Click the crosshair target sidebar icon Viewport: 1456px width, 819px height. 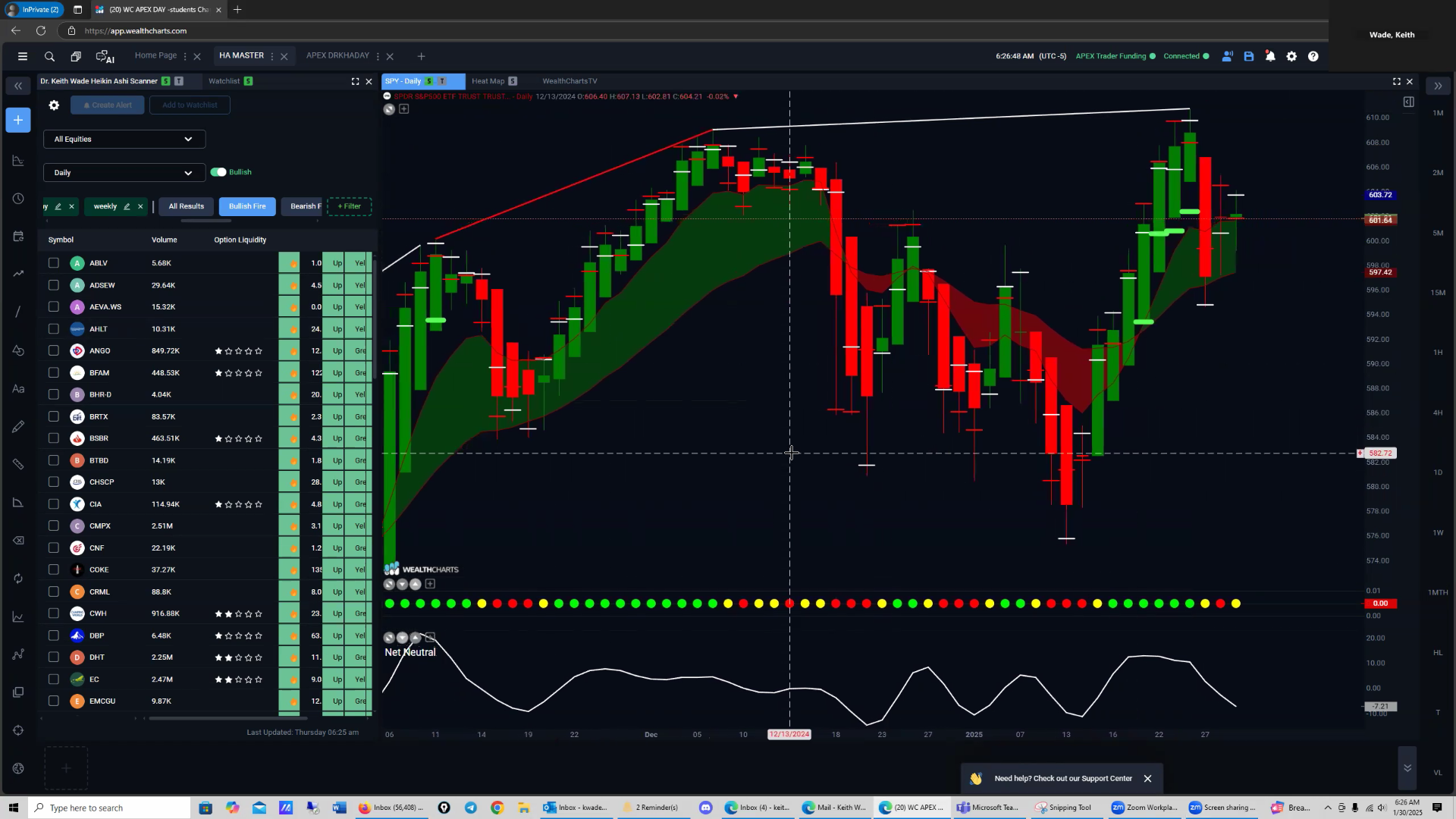(18, 730)
